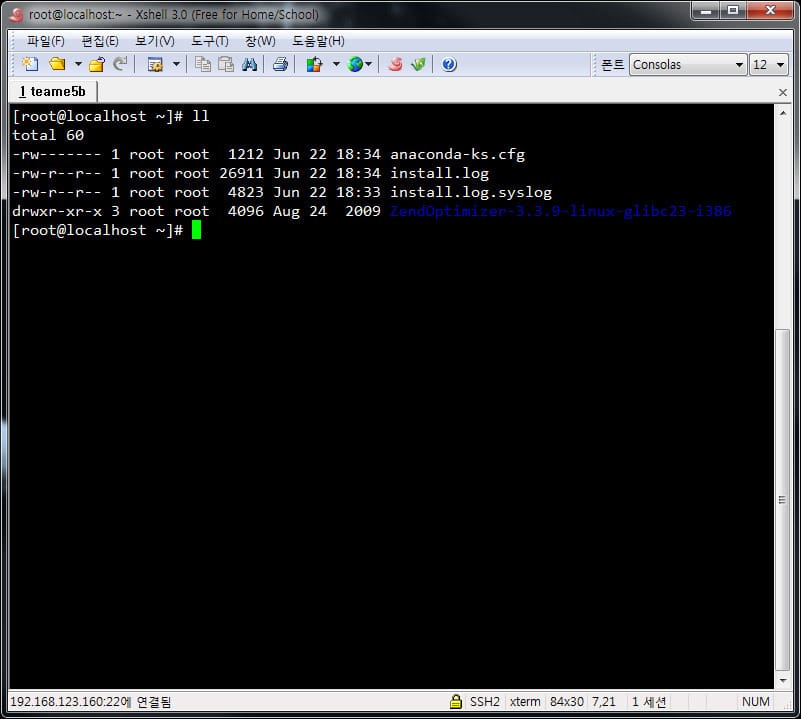Click the padlock icon in status bar
Viewport: 801px width, 719px height.
(x=456, y=702)
